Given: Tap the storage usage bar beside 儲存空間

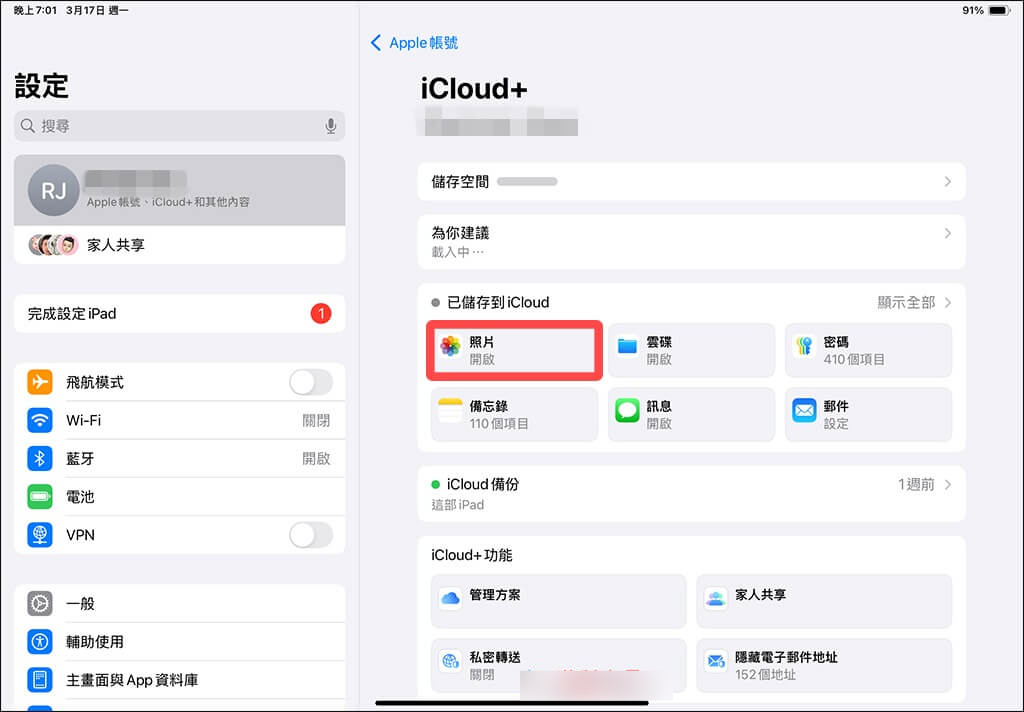Looking at the screenshot, I should click(527, 182).
